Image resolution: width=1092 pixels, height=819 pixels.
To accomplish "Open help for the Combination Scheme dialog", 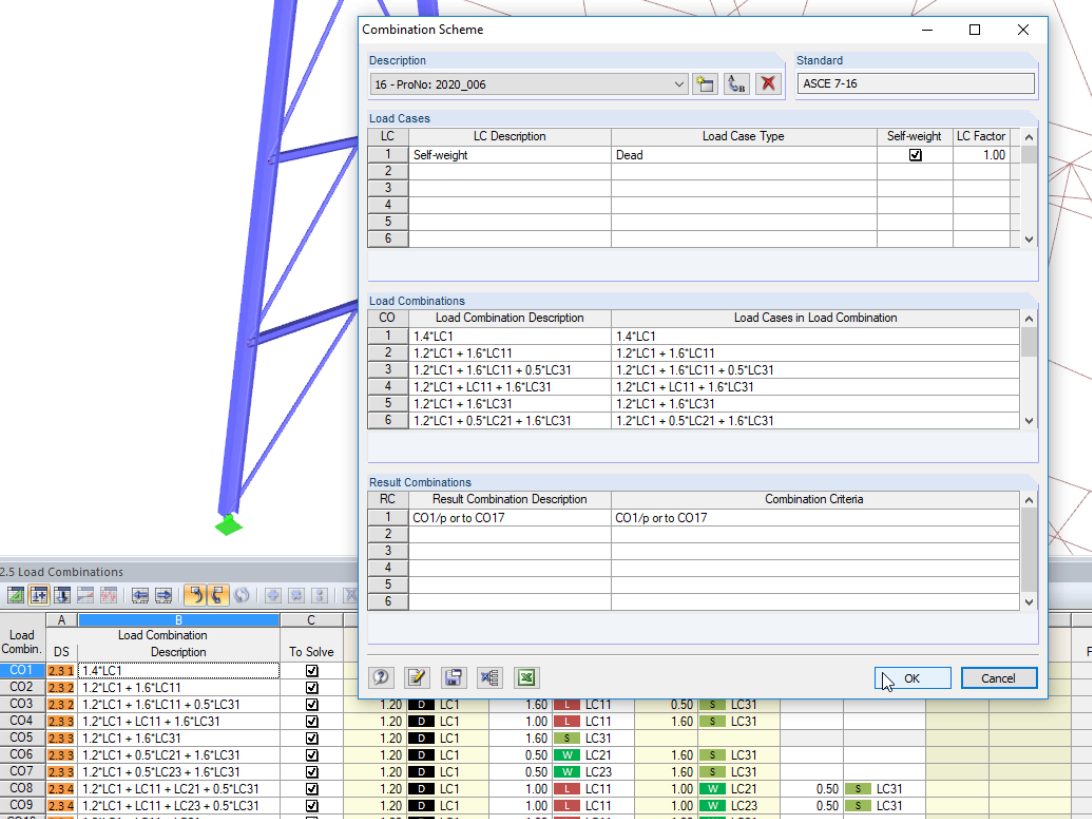I will 381,678.
